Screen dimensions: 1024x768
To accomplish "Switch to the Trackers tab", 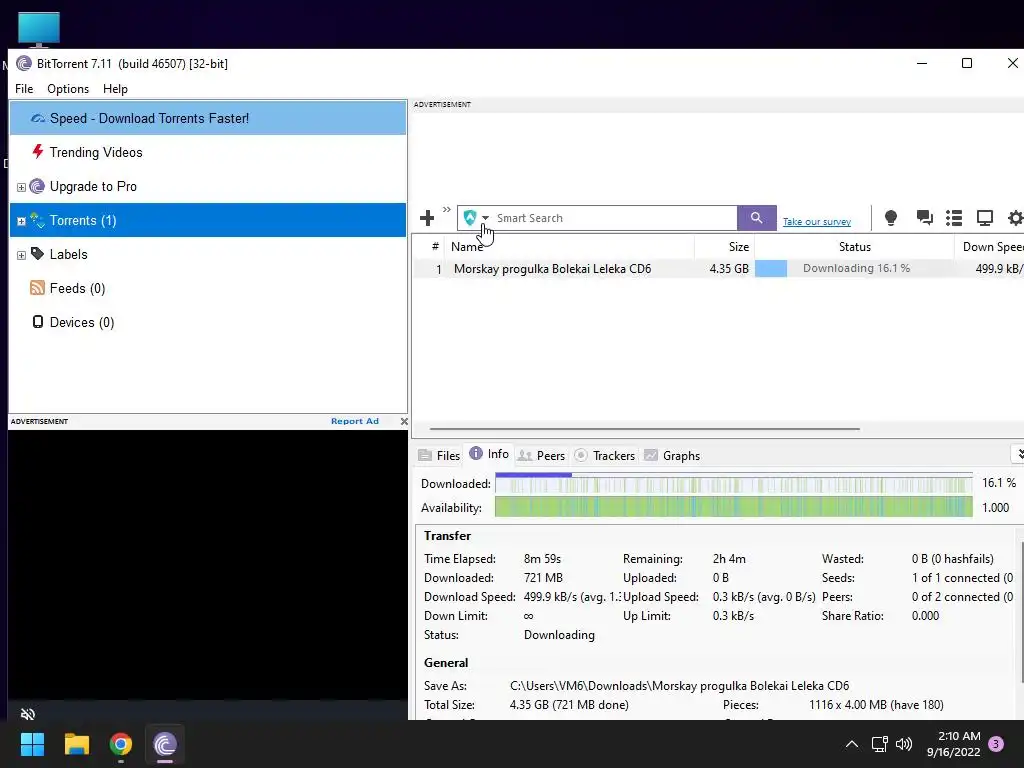I will [x=605, y=455].
